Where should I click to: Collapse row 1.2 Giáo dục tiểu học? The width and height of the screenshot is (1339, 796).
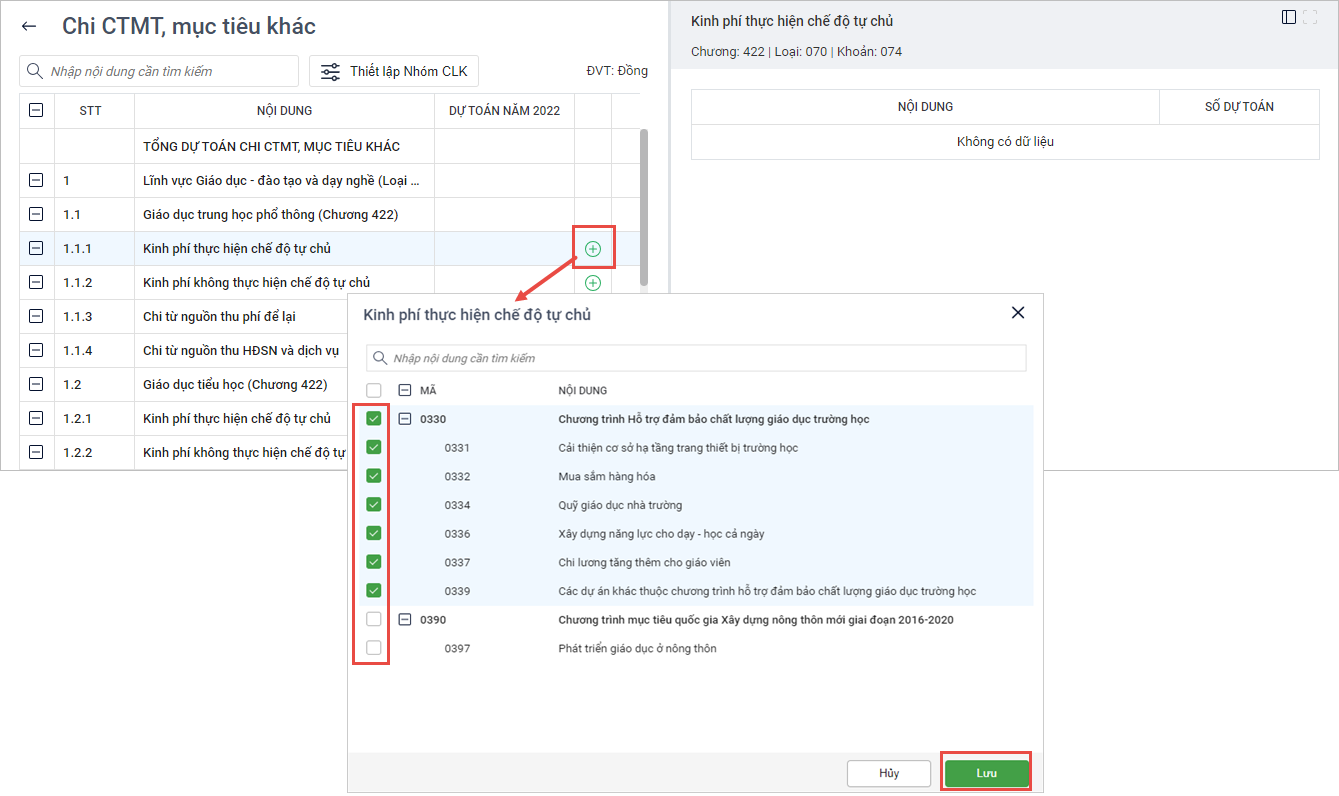click(37, 384)
